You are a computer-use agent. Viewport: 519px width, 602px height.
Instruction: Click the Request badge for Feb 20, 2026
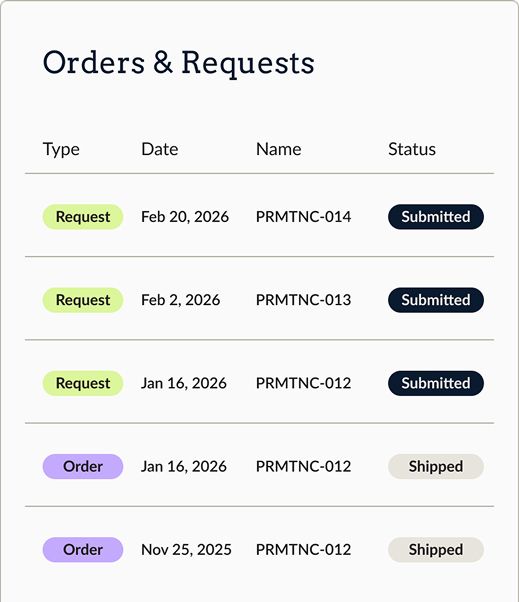pyautogui.click(x=83, y=217)
